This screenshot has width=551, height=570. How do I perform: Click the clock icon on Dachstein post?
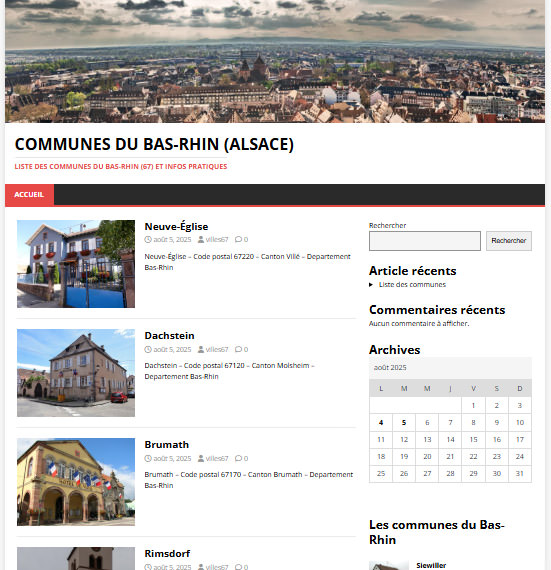[x=148, y=349]
